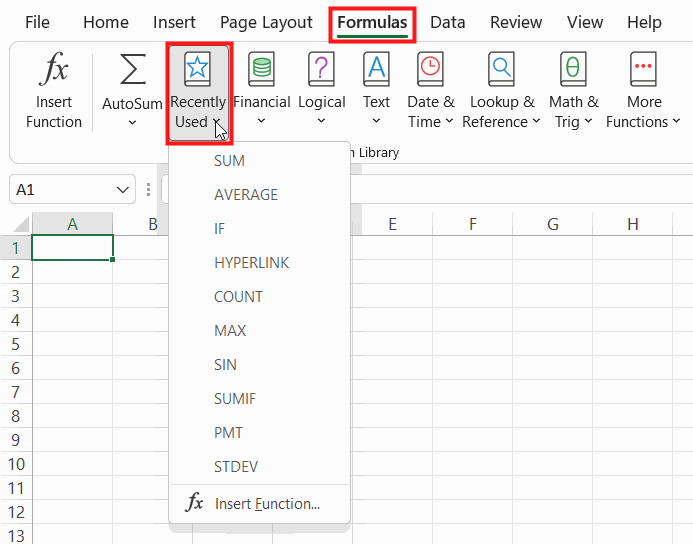693x544 pixels.
Task: Expand the Name Box dropdown arrow
Action: (122, 190)
